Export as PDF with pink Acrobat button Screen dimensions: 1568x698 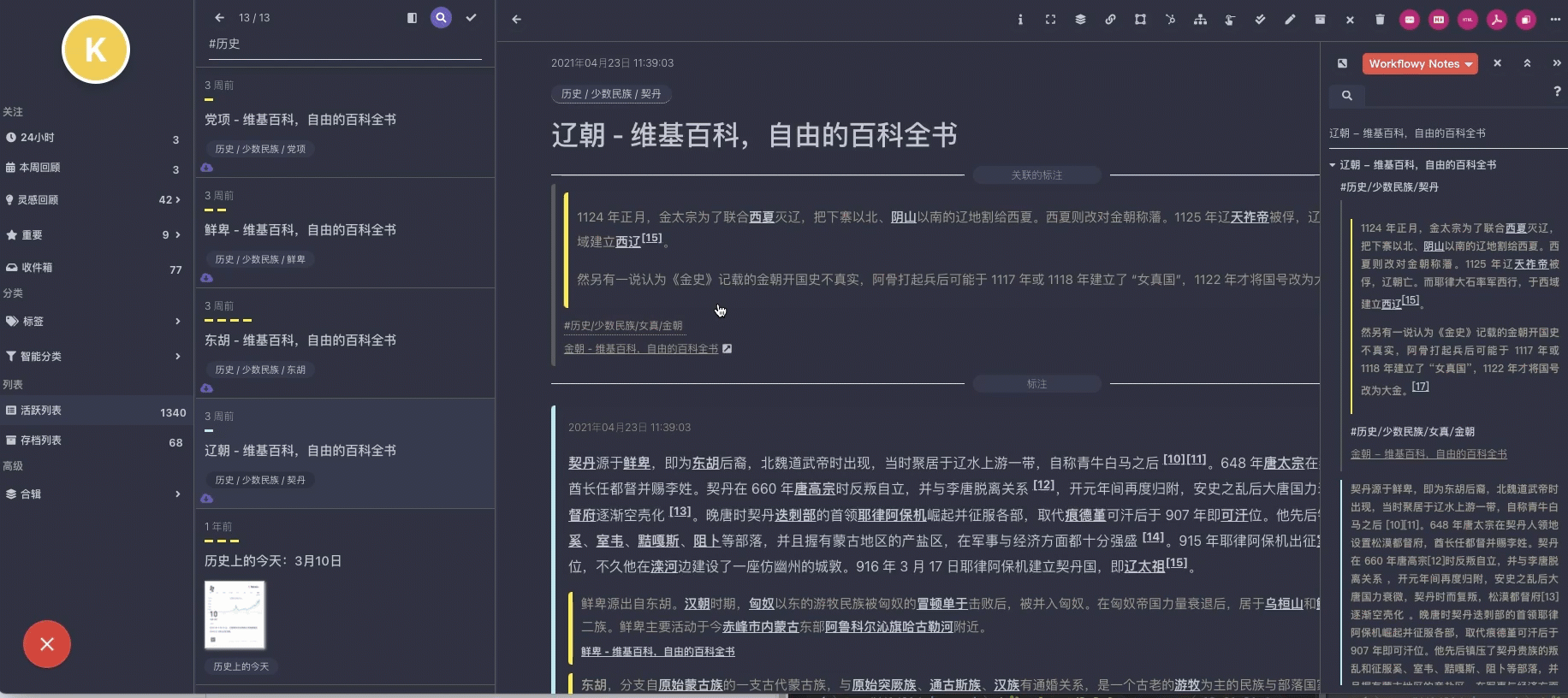click(x=1497, y=19)
